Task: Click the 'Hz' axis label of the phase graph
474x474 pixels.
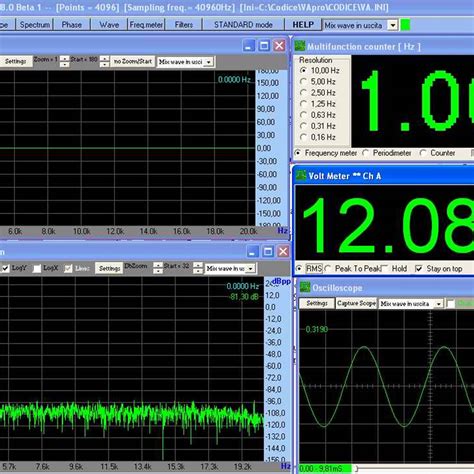Action: coord(283,231)
